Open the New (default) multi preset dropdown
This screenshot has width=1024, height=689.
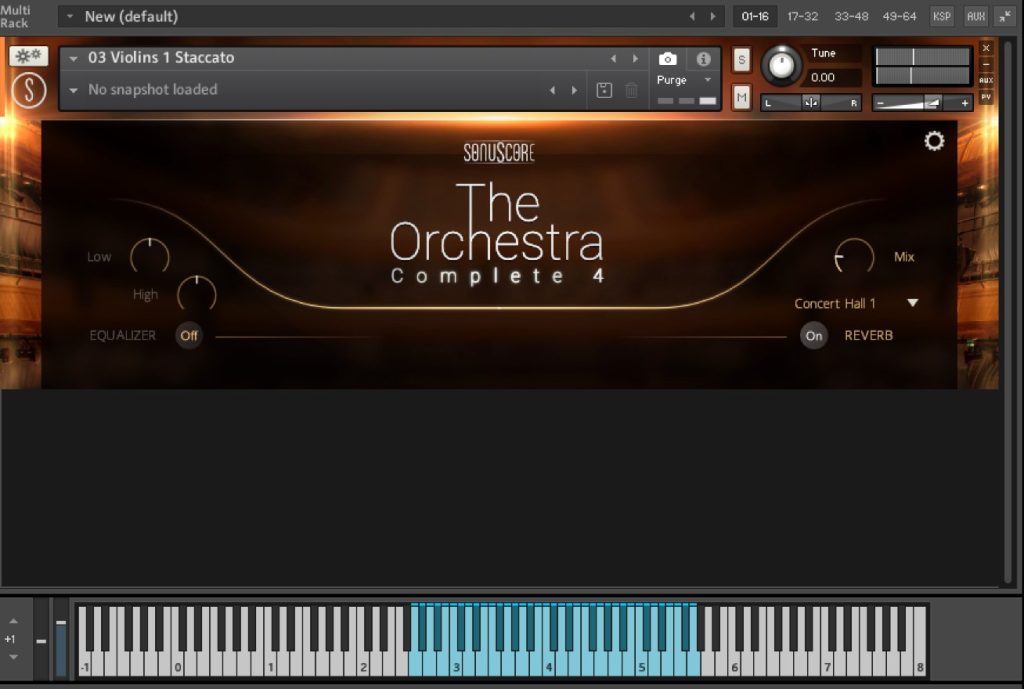70,17
